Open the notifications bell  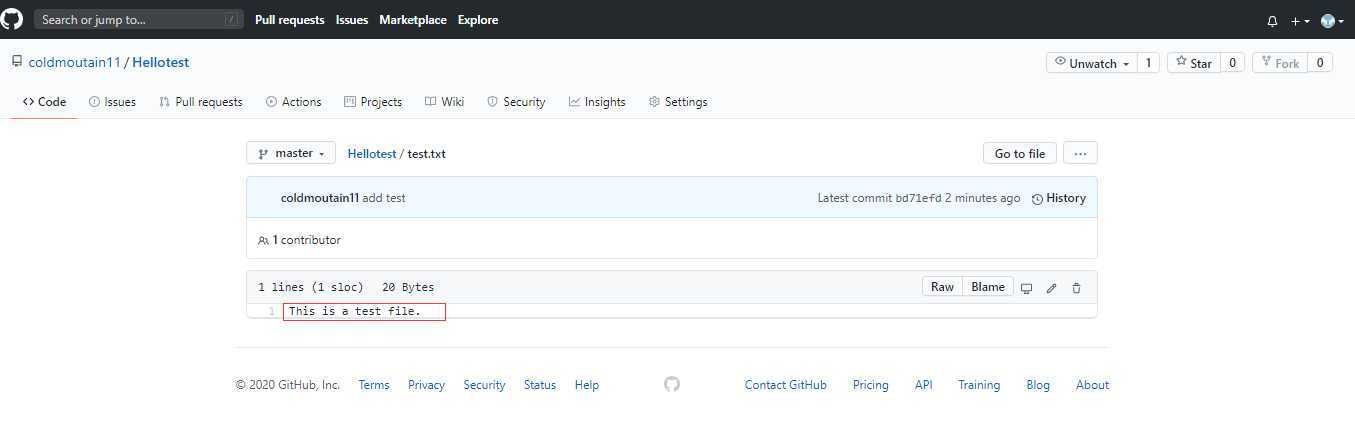(1272, 20)
